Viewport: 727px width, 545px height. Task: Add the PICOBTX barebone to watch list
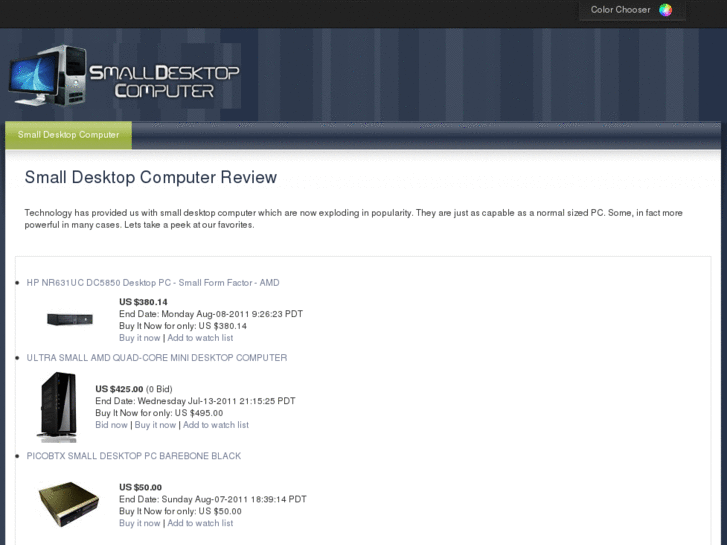click(x=200, y=523)
